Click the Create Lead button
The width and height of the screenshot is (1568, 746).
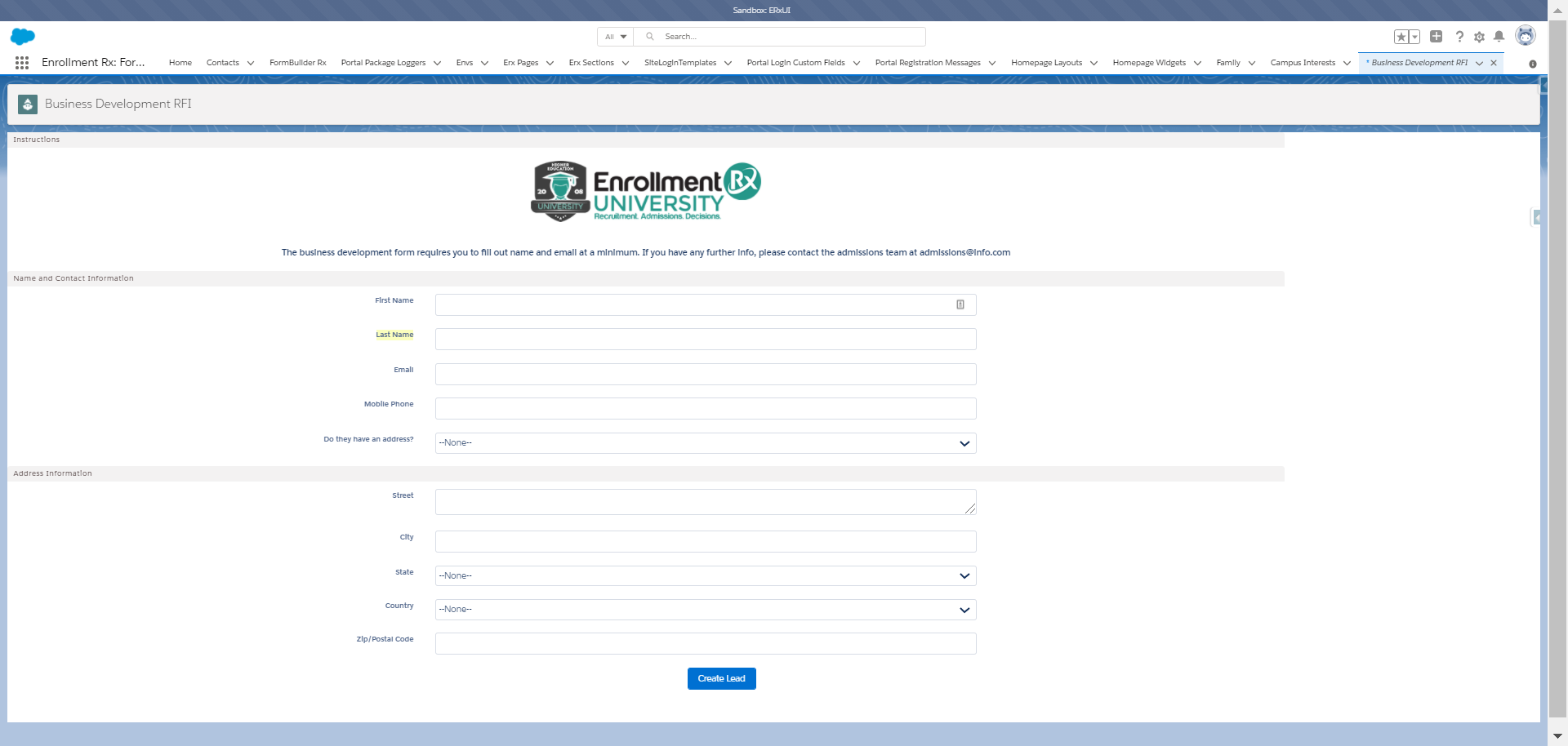(721, 679)
